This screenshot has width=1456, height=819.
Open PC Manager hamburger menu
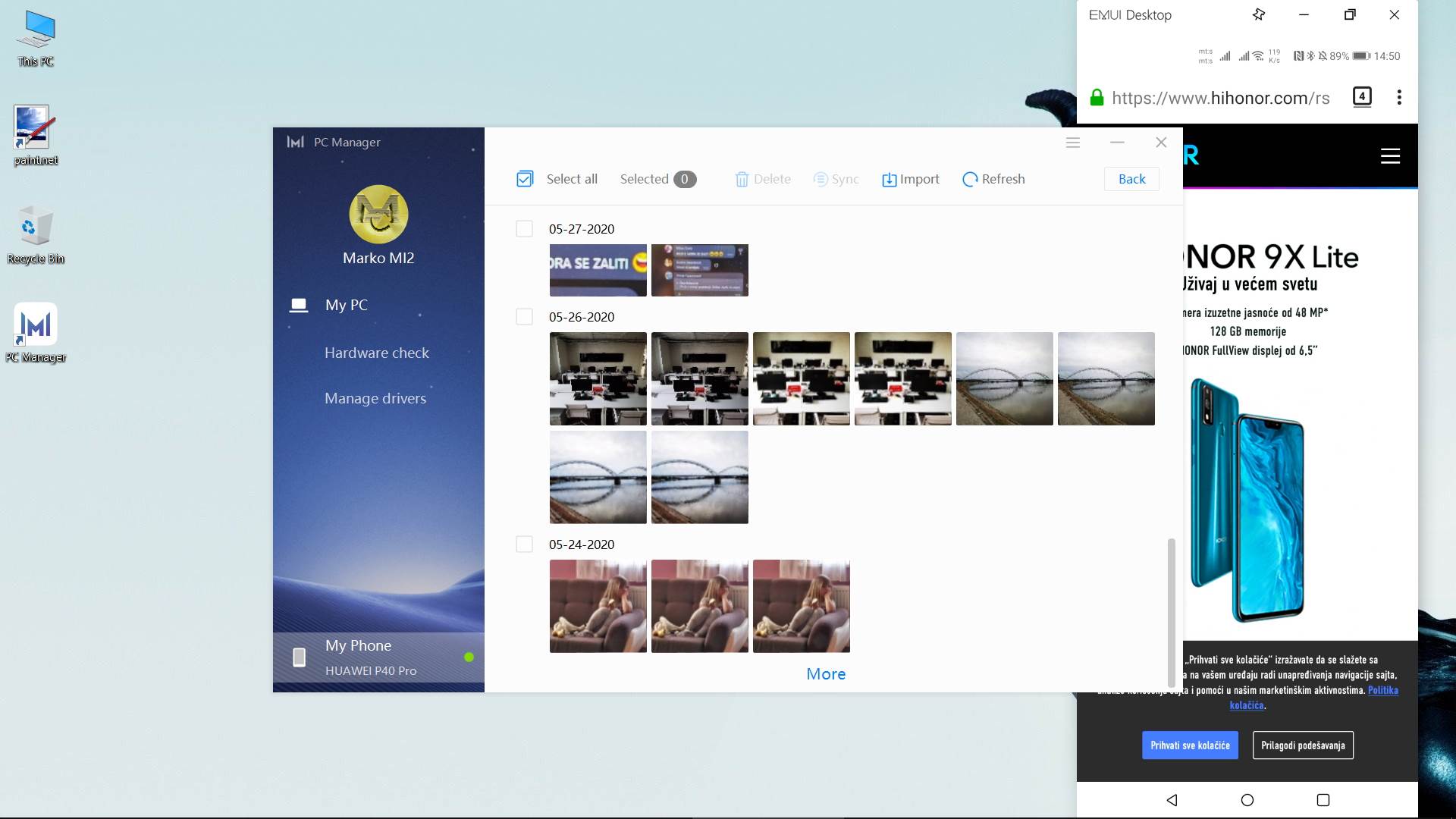[x=1072, y=143]
